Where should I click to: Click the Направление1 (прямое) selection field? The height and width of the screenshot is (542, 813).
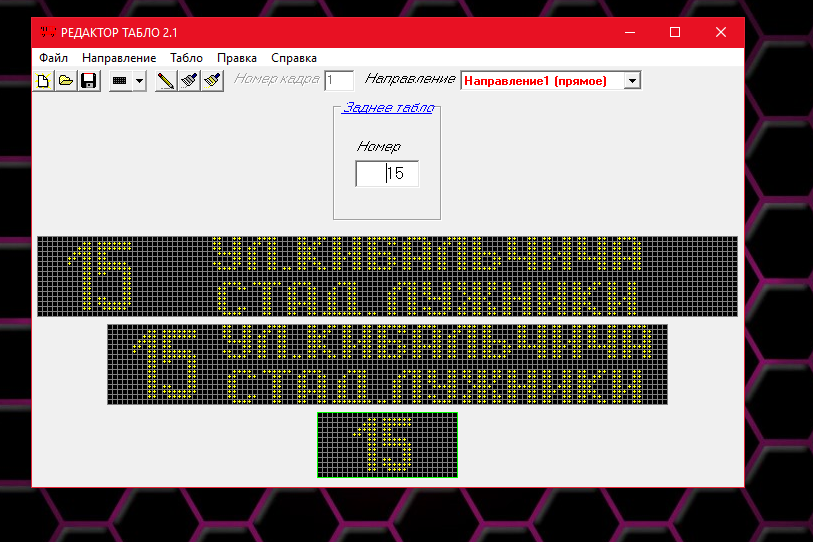pos(541,80)
